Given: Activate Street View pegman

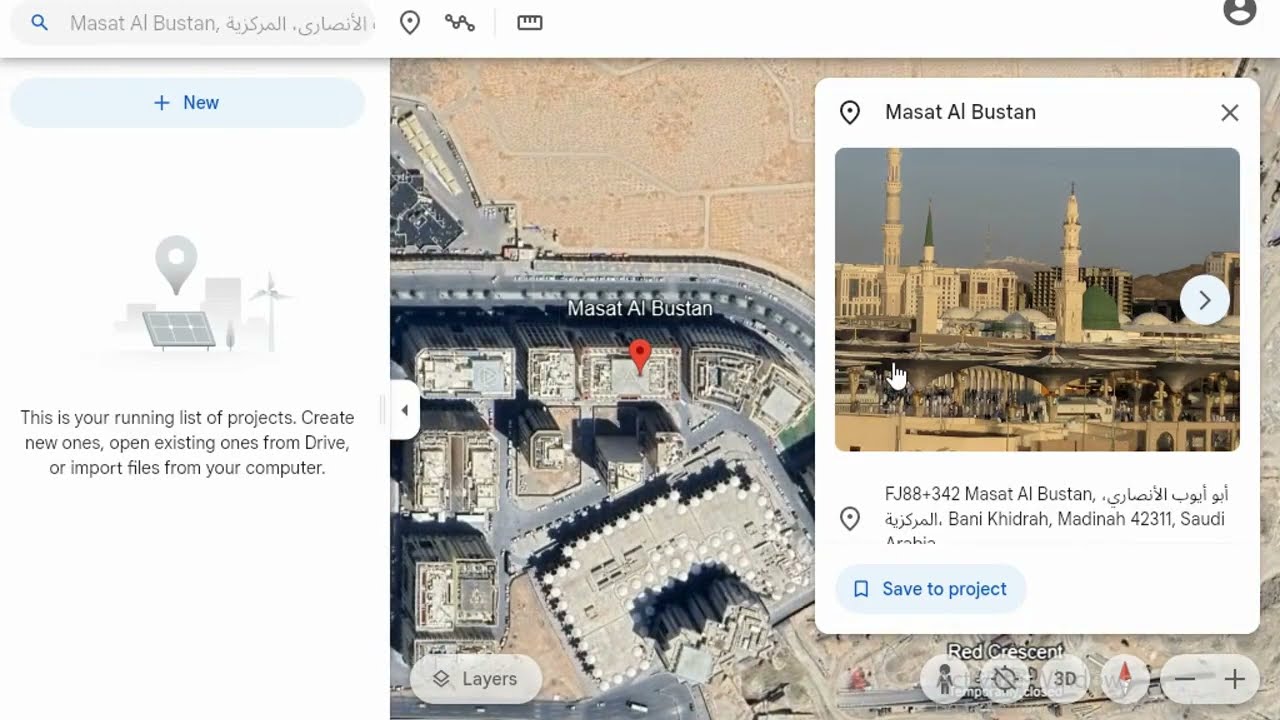Looking at the screenshot, I should [945, 680].
